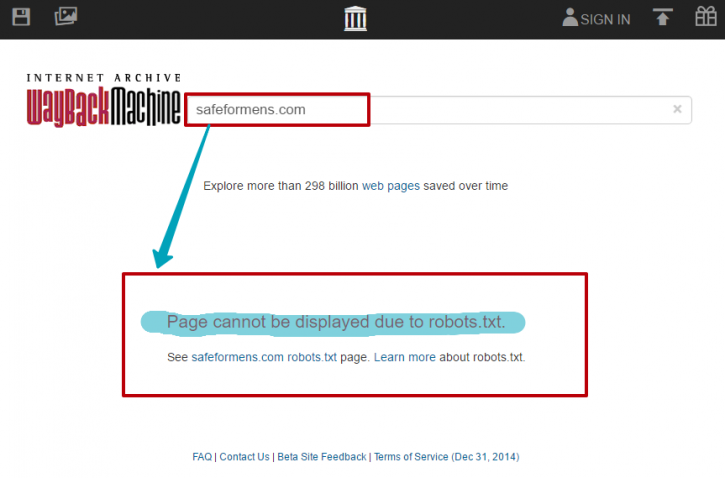Image resolution: width=725 pixels, height=478 pixels.
Task: Follow the Learn more link
Action: pyautogui.click(x=405, y=357)
